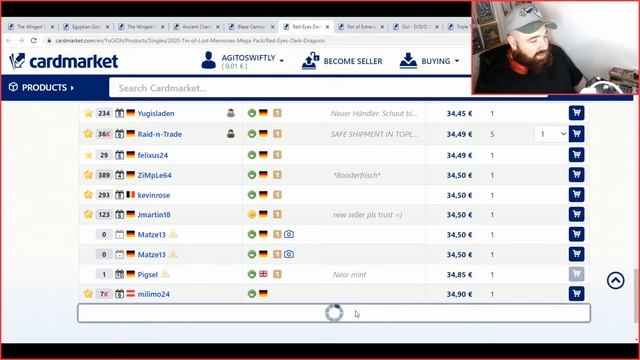This screenshot has width=640, height=360.
Task: Open seller profile felixus24
Action: [153, 155]
